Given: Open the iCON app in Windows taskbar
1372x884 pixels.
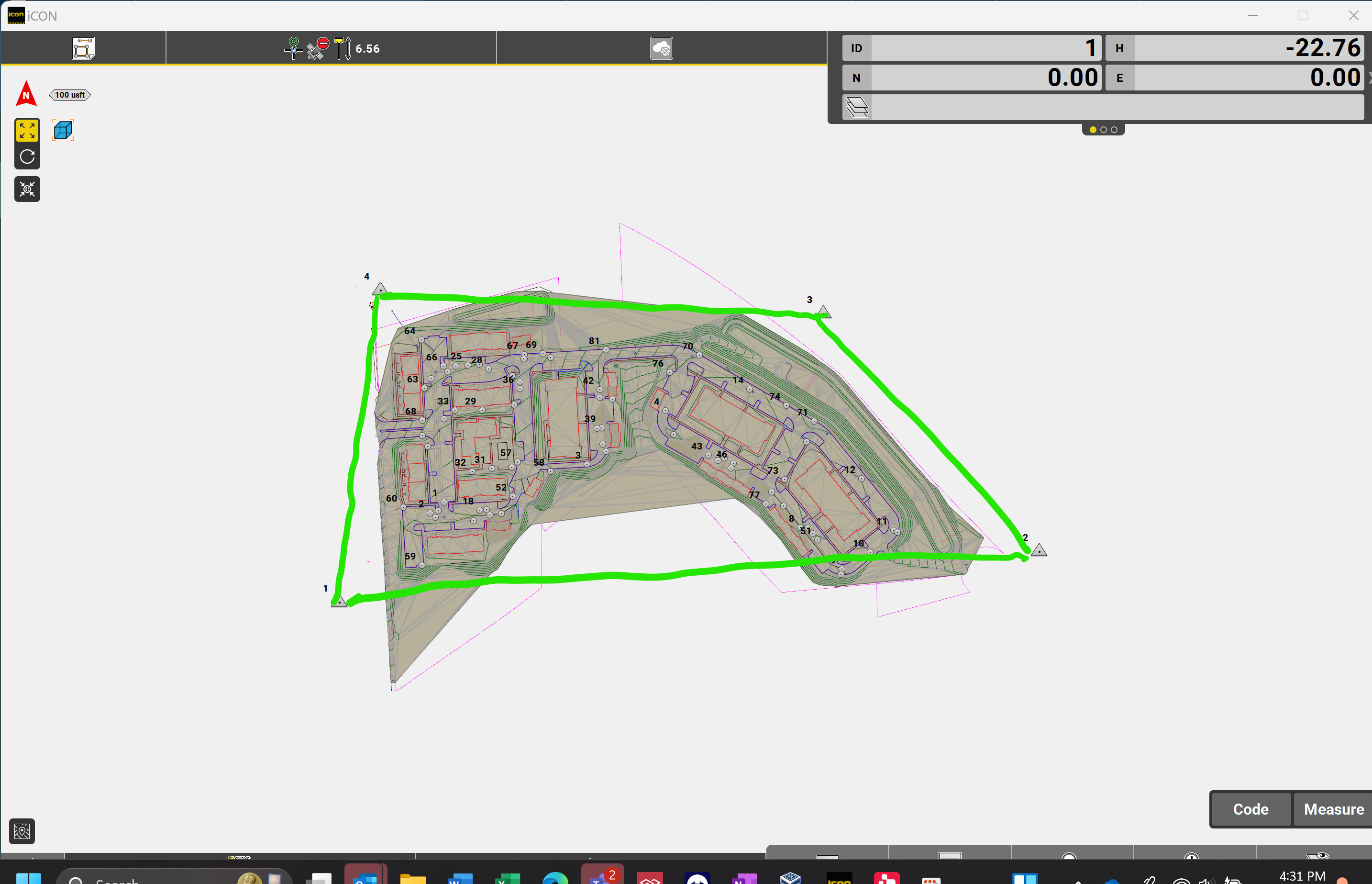Looking at the screenshot, I should tap(839, 878).
